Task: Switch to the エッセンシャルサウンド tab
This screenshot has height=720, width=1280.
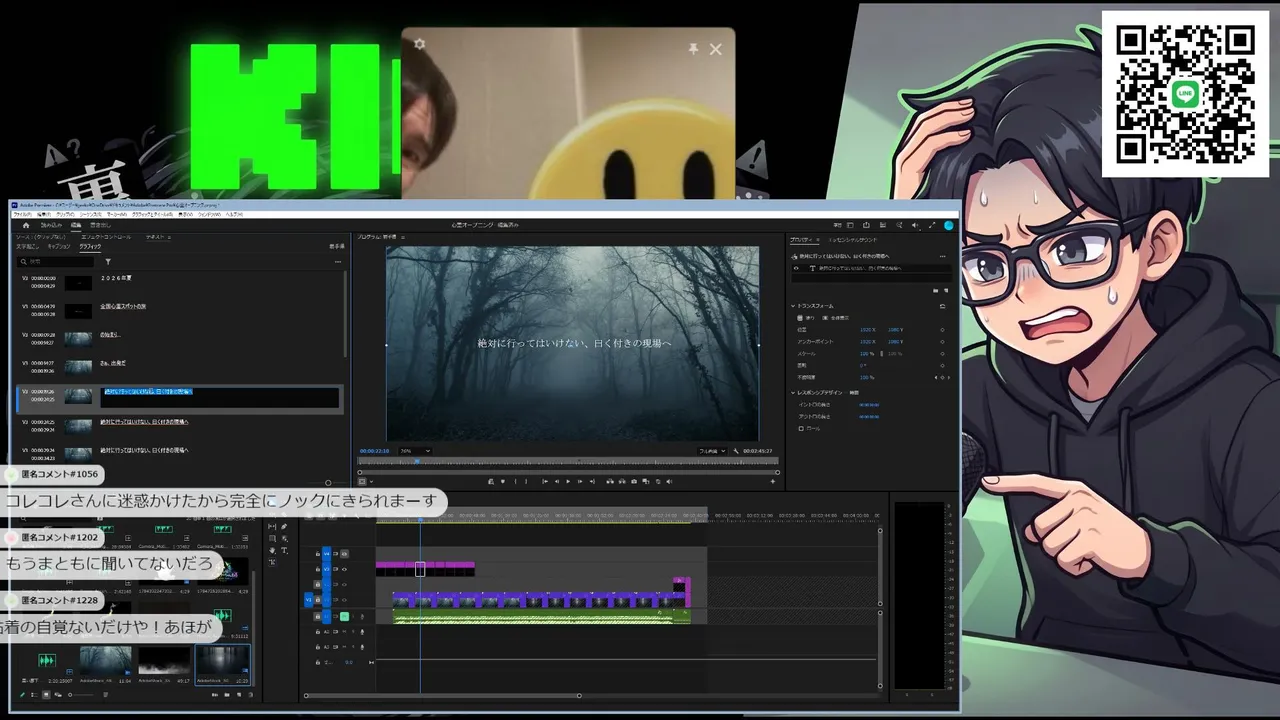Action: pos(854,240)
